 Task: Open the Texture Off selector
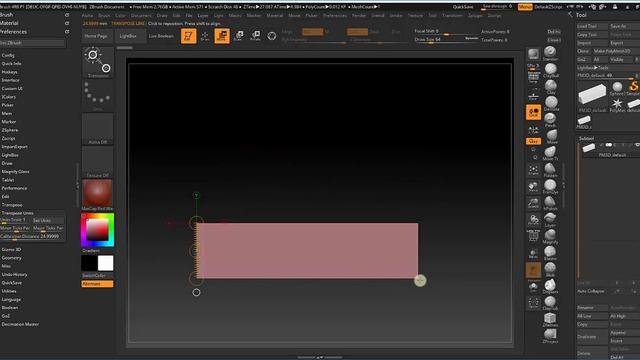click(98, 162)
